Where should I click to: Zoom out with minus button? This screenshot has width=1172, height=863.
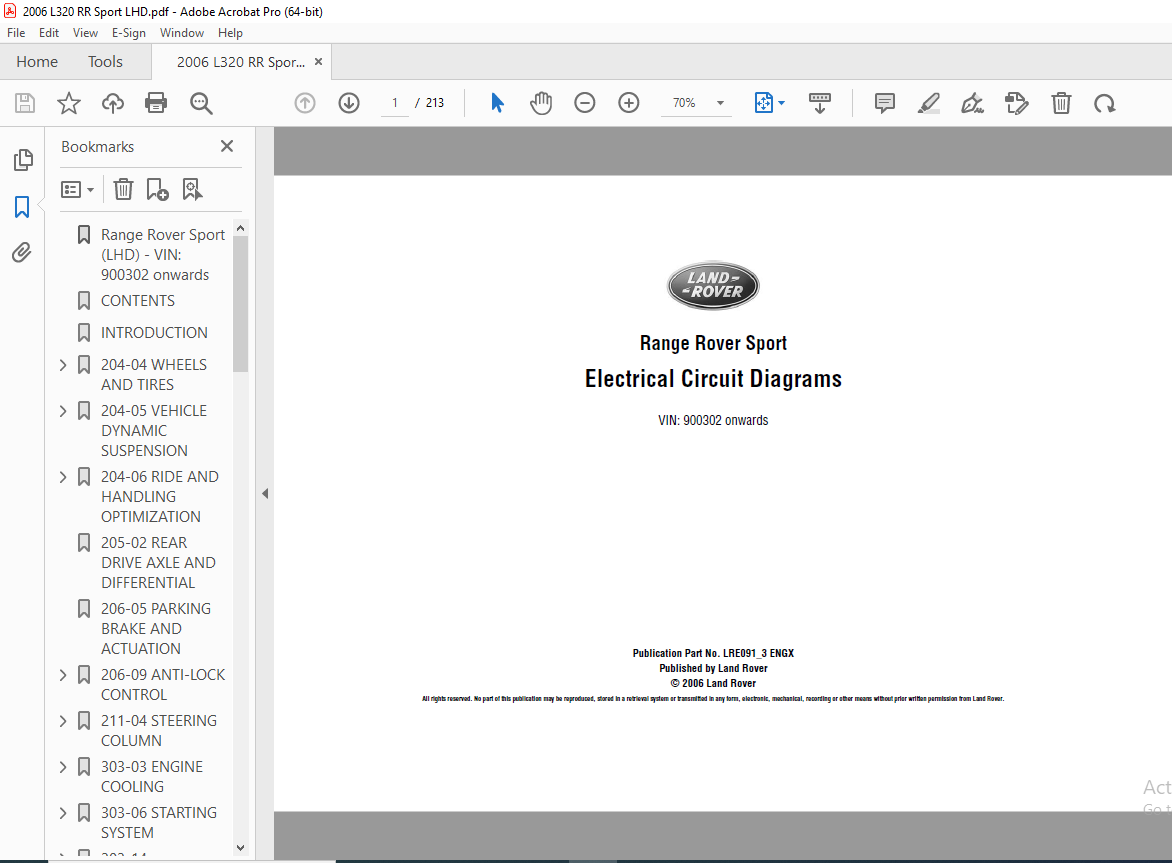point(585,102)
